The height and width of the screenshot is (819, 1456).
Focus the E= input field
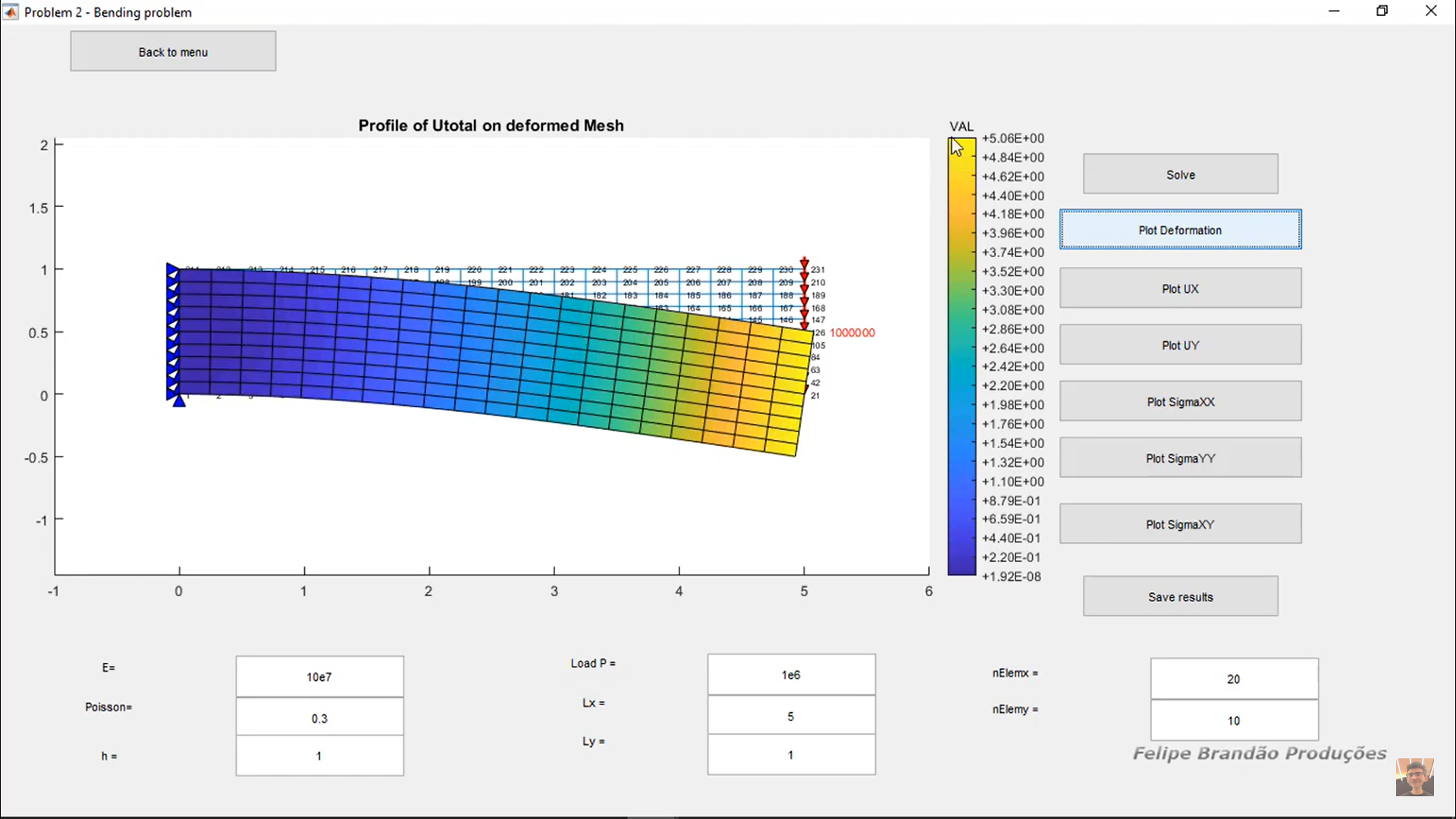coord(319,676)
